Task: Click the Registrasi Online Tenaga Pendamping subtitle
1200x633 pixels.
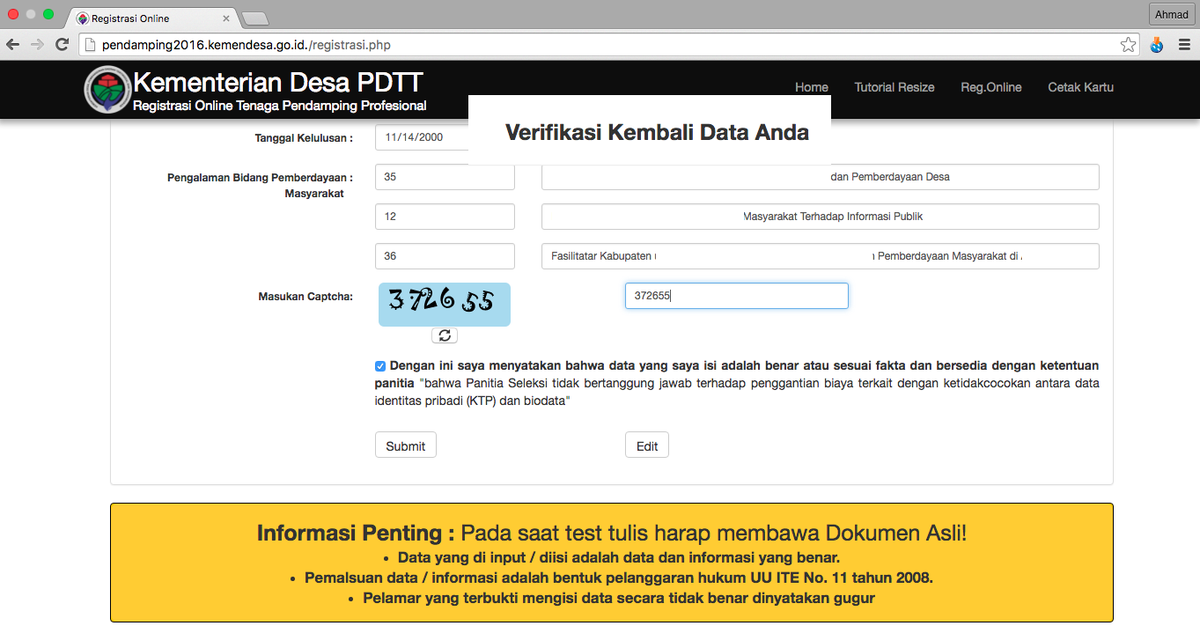Action: click(280, 106)
